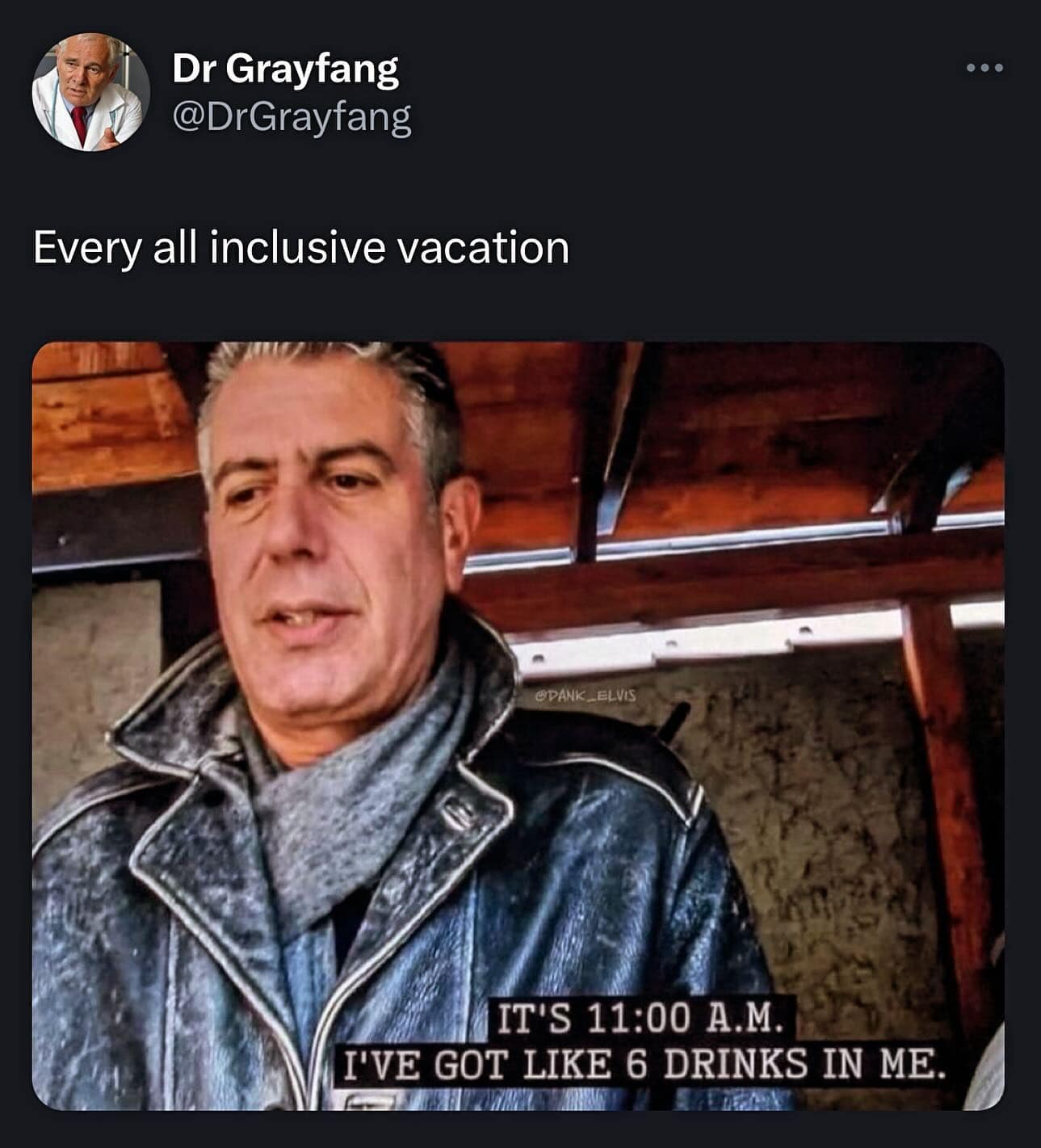Click the word "Every" in the tweet

coord(86,249)
